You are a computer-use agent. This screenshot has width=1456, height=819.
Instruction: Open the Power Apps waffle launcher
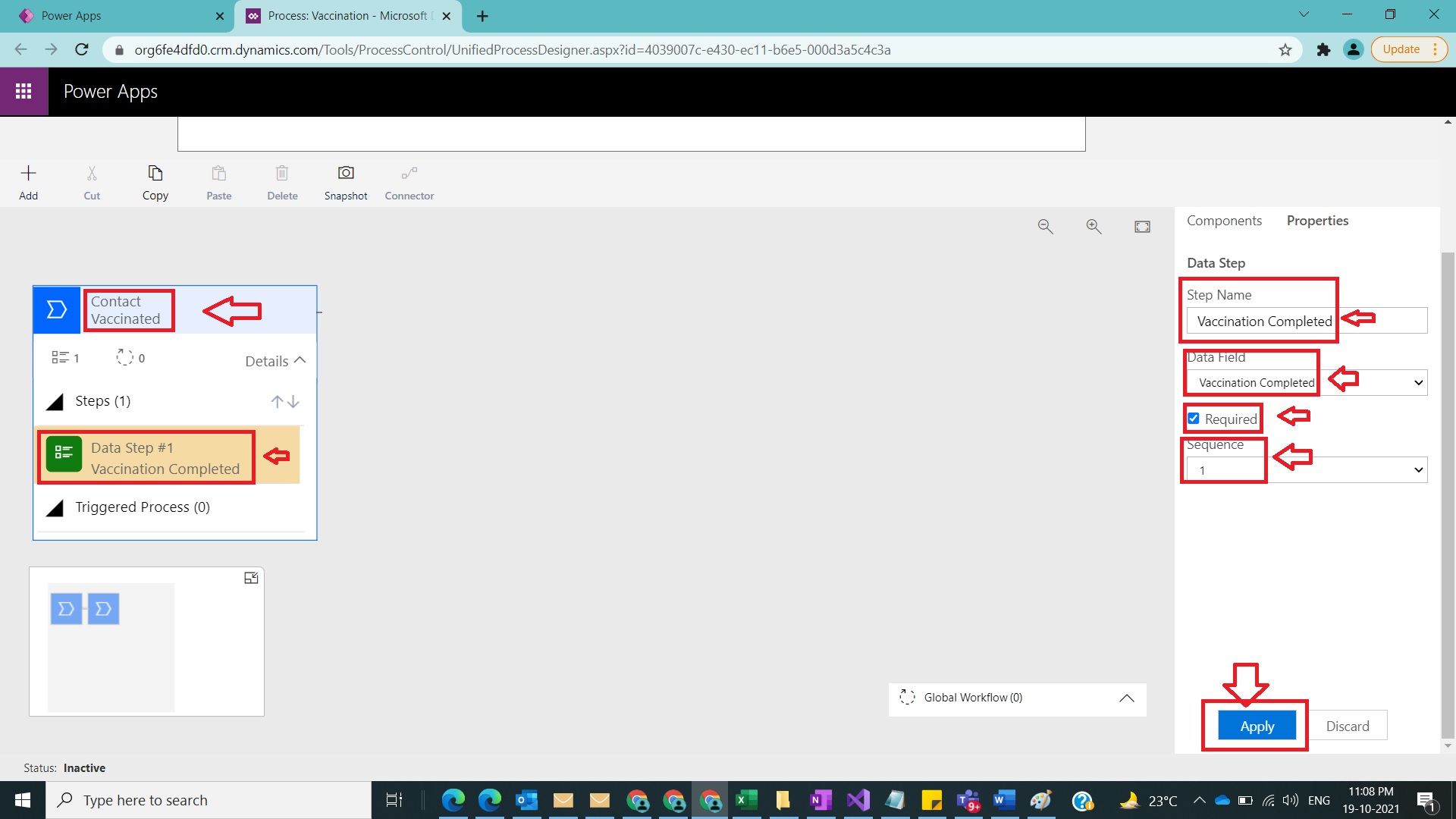24,91
